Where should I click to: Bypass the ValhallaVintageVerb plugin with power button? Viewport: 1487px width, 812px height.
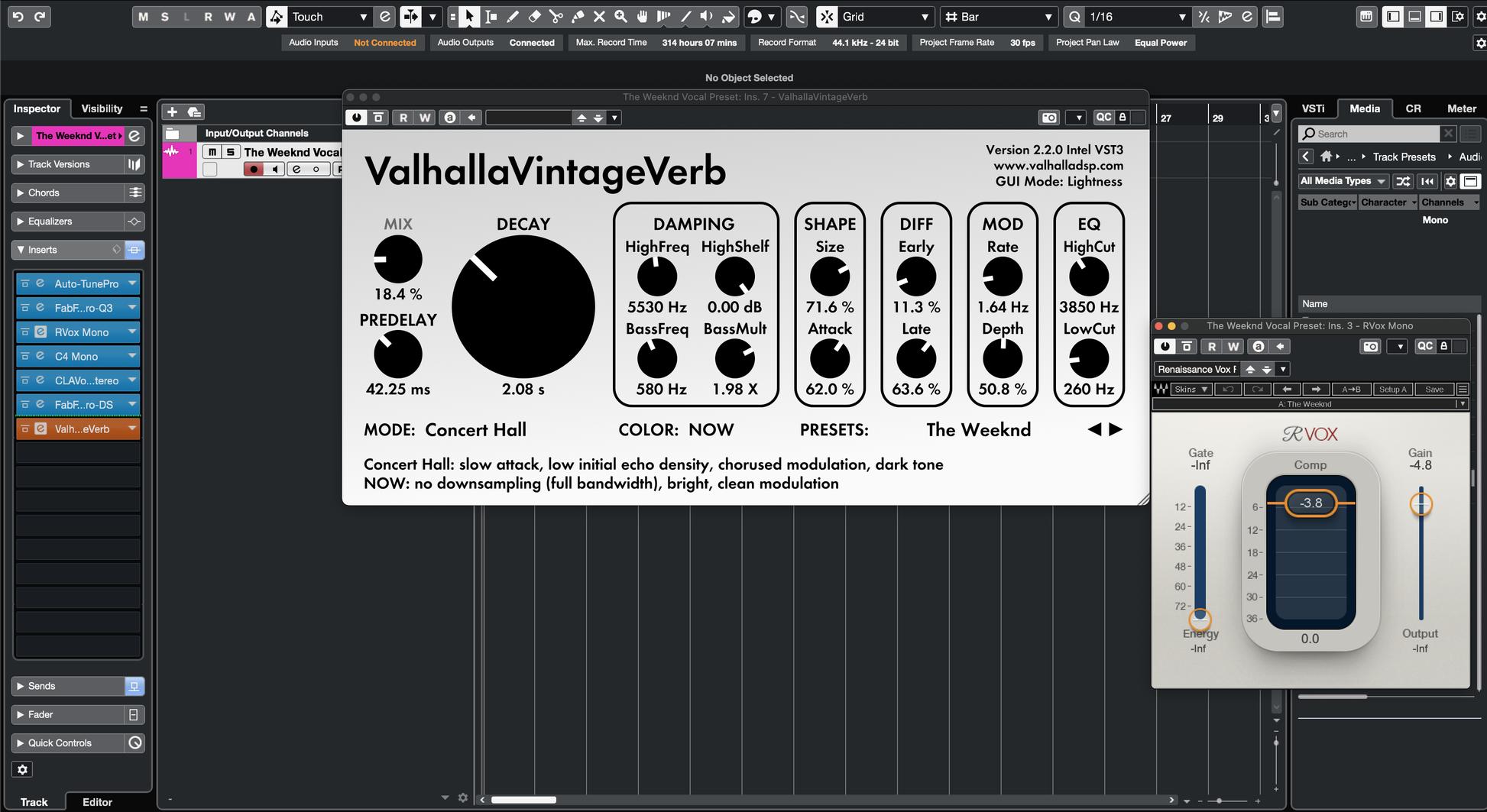pos(356,118)
